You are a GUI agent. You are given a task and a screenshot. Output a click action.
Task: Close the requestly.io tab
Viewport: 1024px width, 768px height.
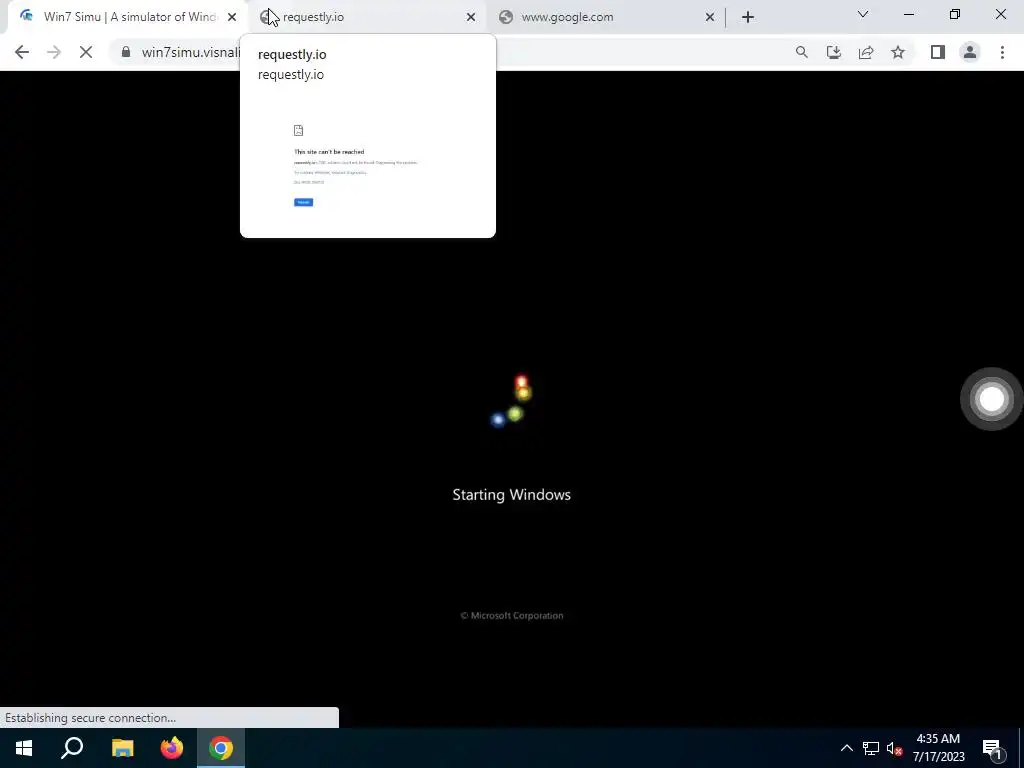point(471,17)
